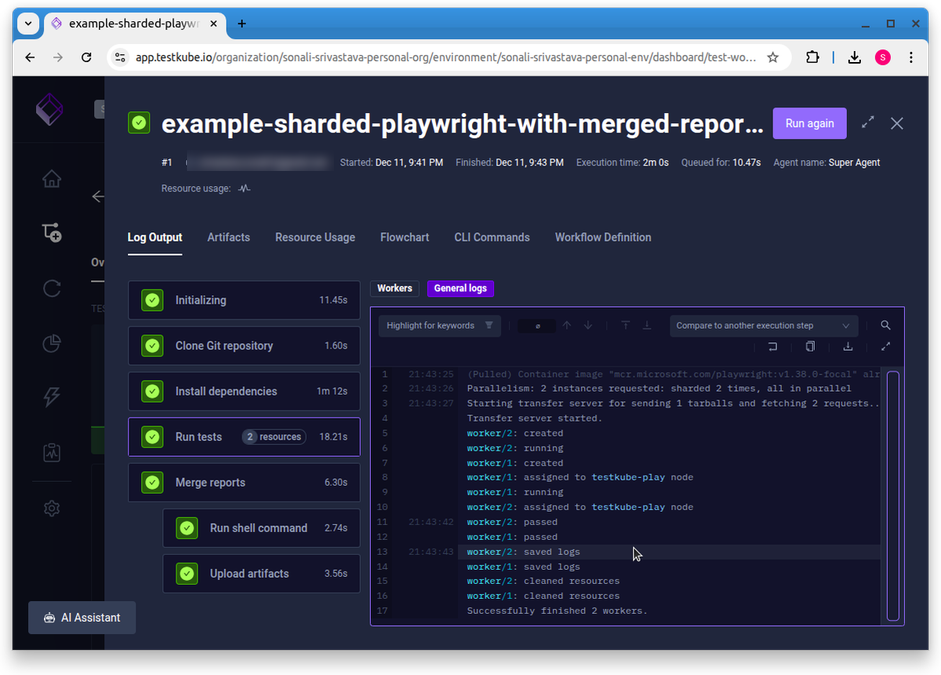The image size is (941, 675).
Task: Click the testkube-play link on log line 8
Action: (x=628, y=478)
